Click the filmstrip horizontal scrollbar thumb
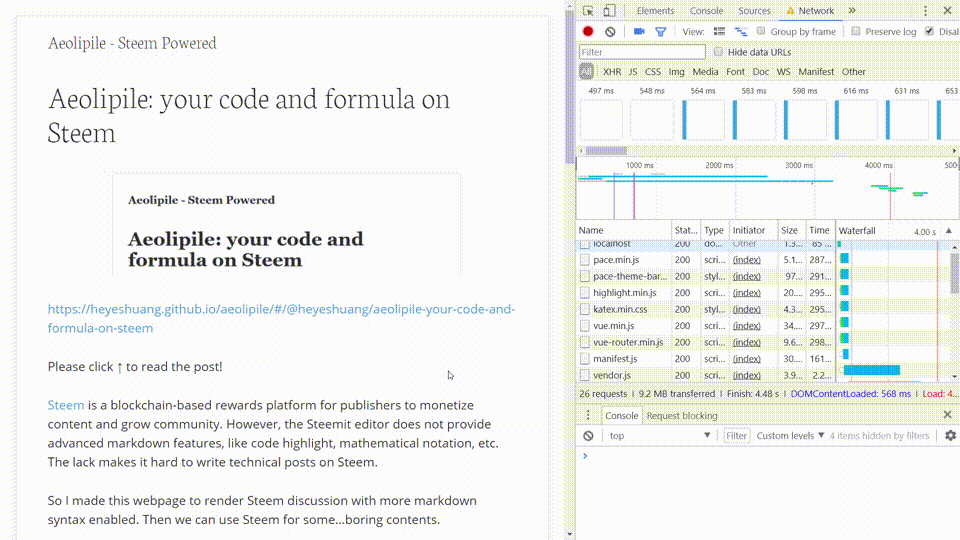 point(606,151)
